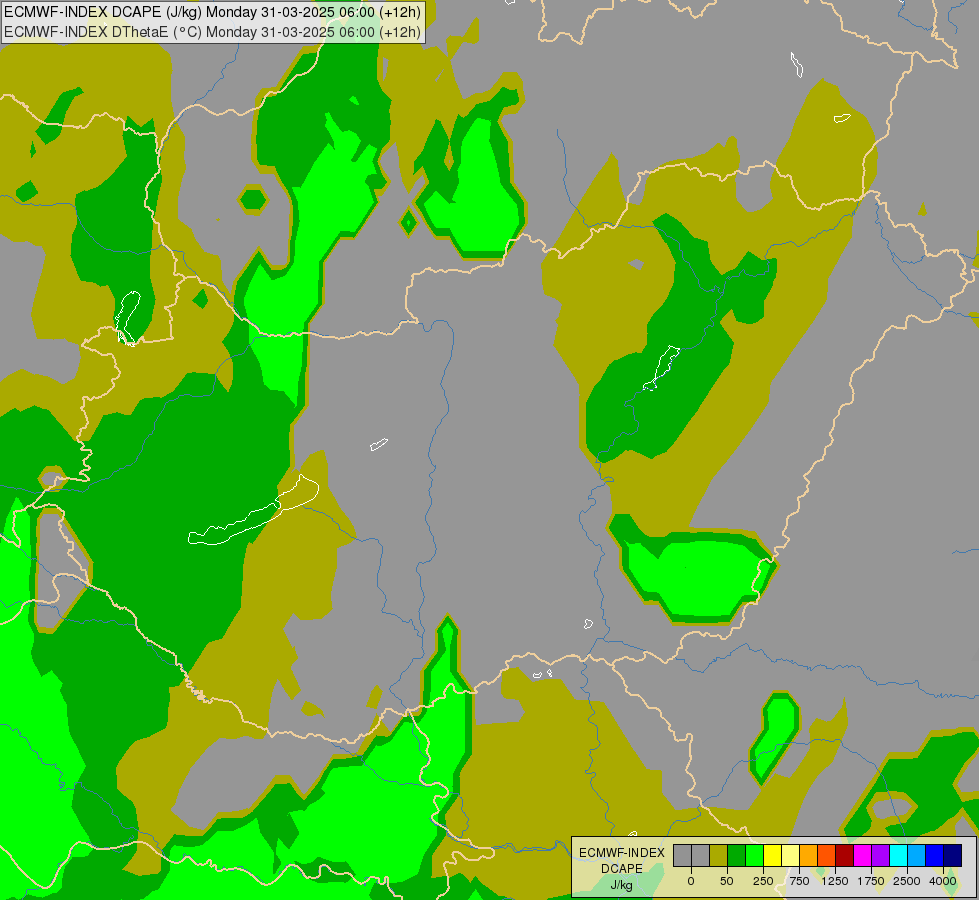
Task: Click the DThetaE title line in the header box
Action: pos(212,32)
